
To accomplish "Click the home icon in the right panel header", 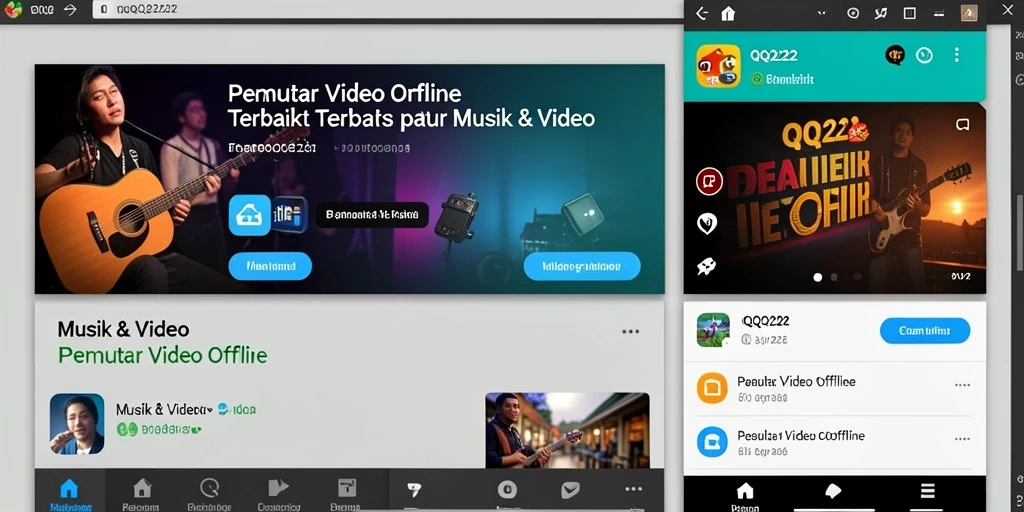I will click(728, 13).
